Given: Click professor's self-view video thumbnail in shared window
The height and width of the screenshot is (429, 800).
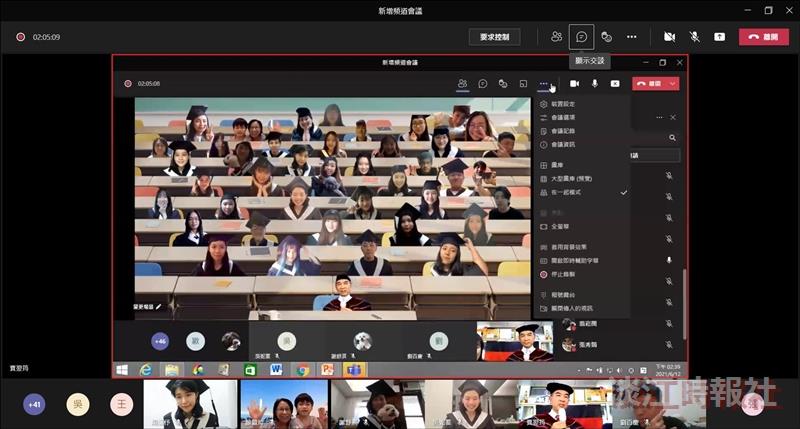Looking at the screenshot, I should pos(514,341).
